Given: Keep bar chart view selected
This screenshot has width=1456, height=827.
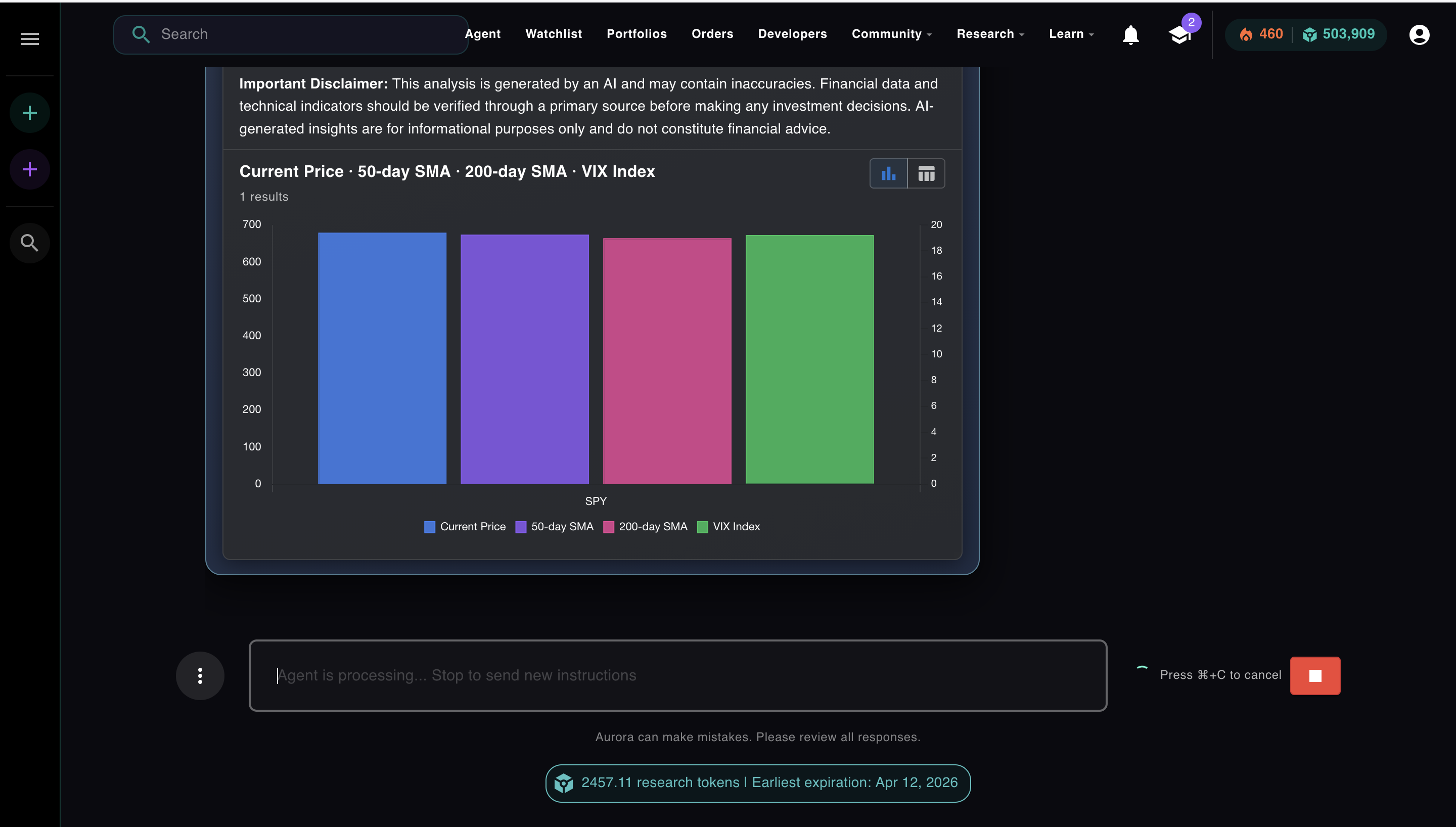Looking at the screenshot, I should [888, 173].
